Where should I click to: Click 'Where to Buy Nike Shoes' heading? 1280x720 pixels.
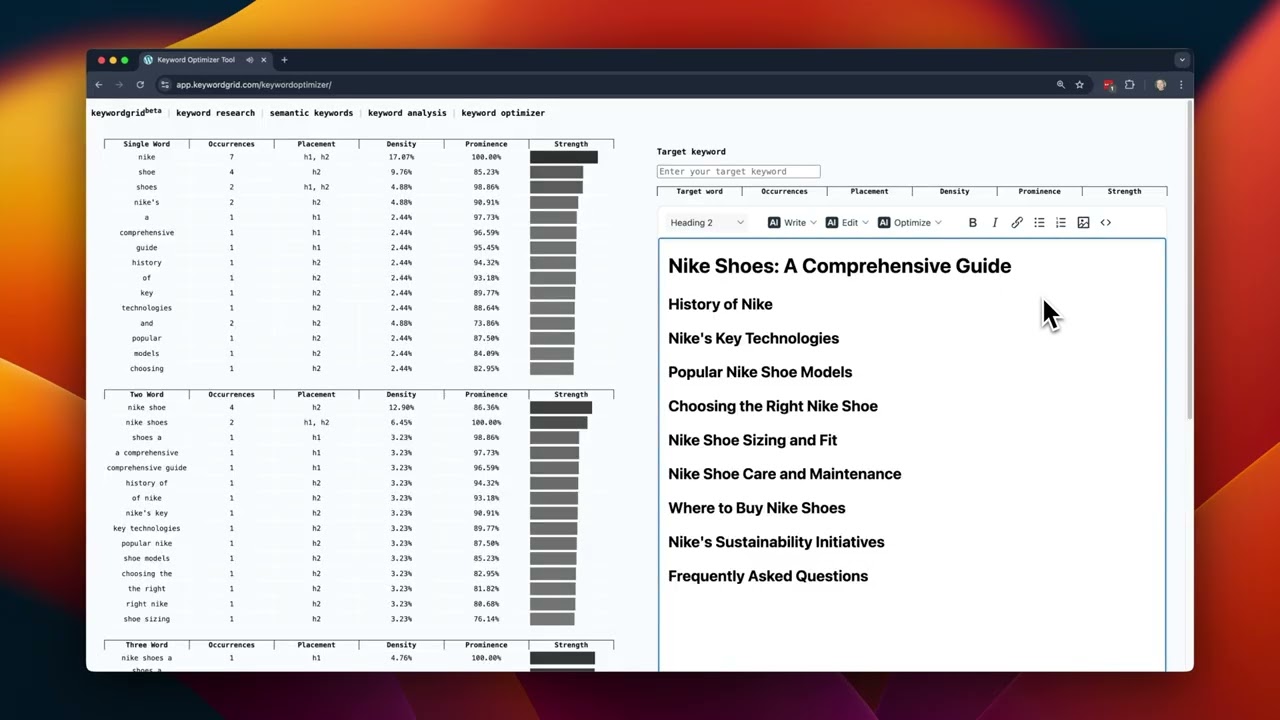click(x=756, y=508)
